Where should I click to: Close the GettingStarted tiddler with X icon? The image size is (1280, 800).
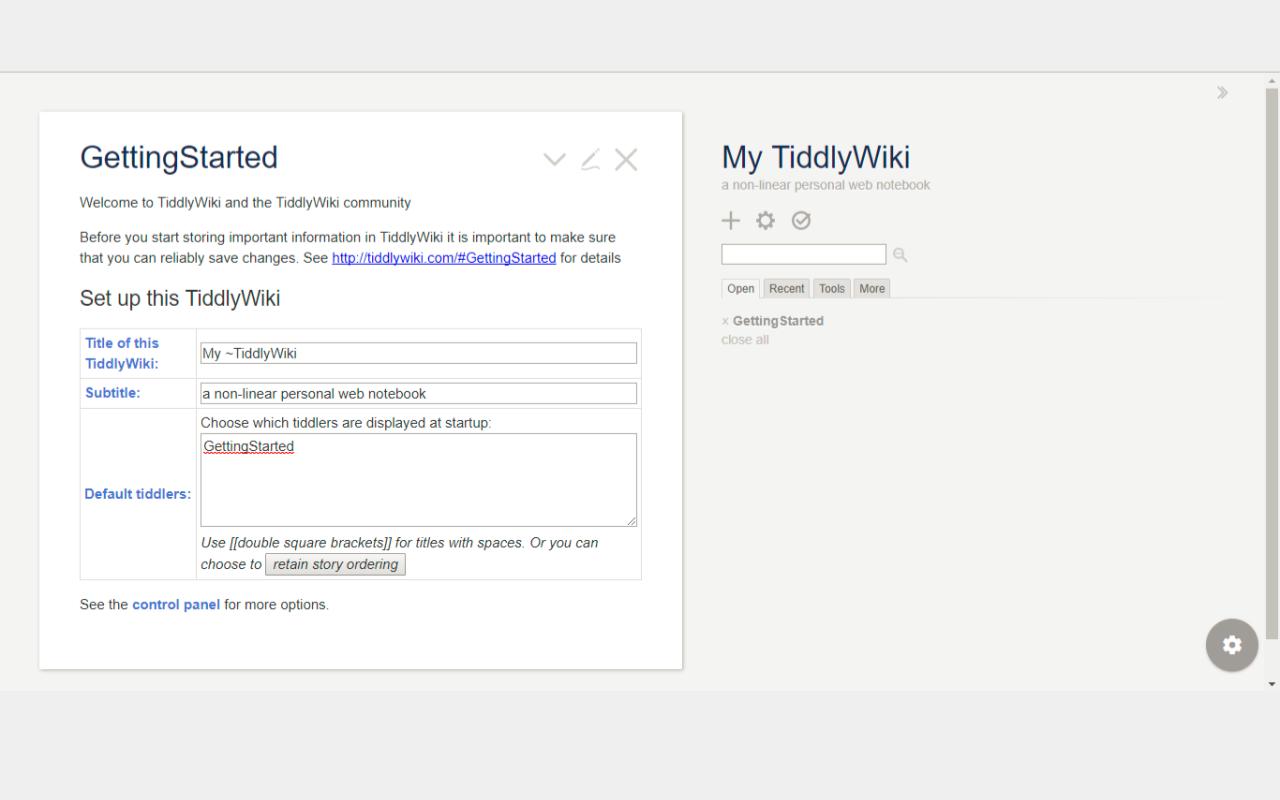pos(626,160)
